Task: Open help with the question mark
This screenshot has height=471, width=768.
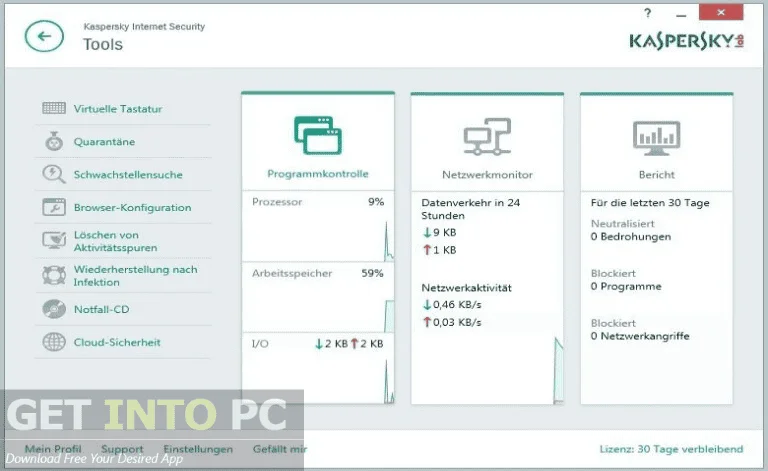Action: point(648,13)
